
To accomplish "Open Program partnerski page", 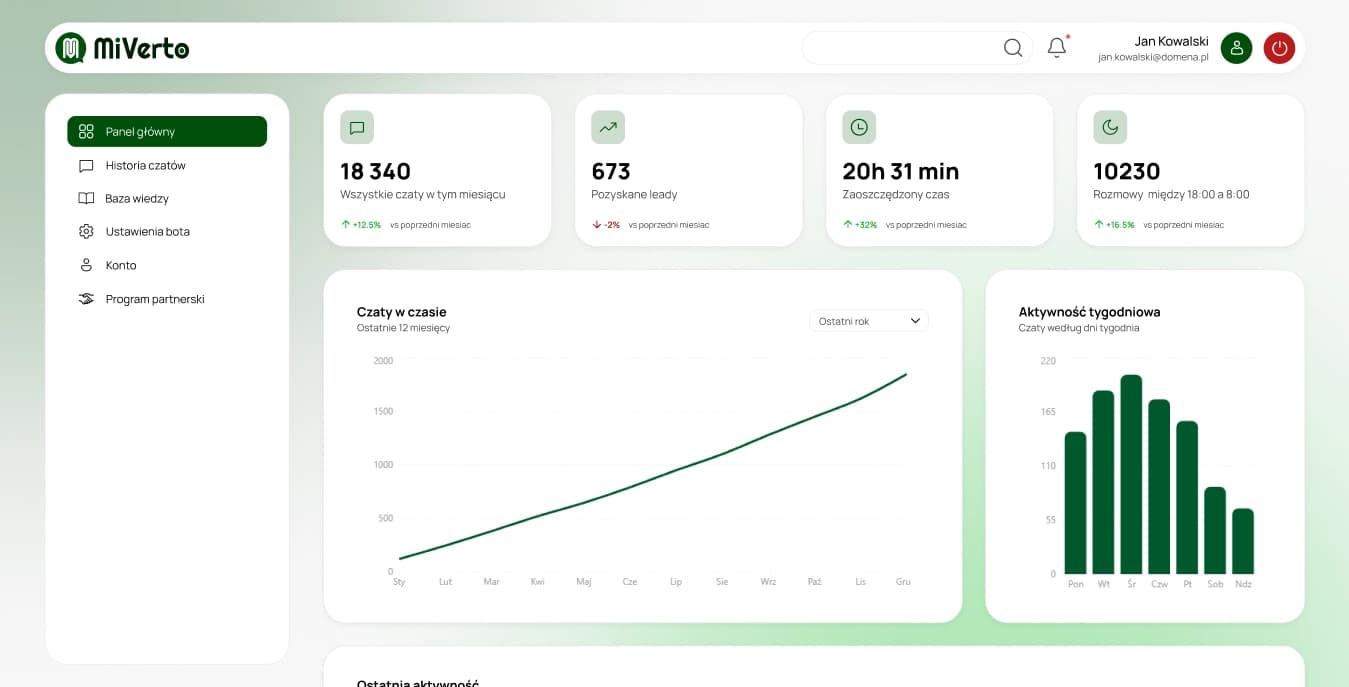I will point(167,299).
